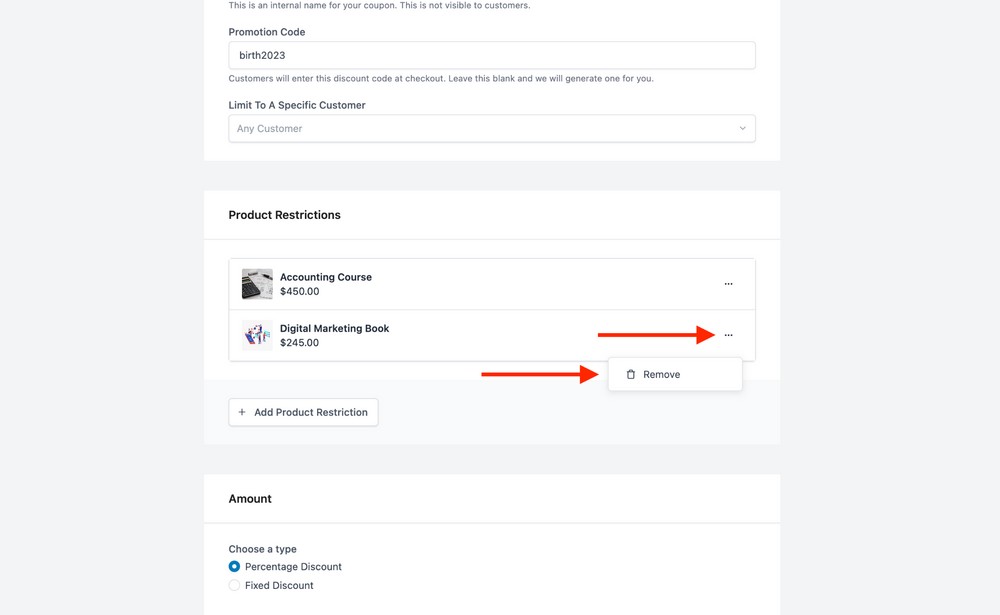This screenshot has height=615, width=1000.
Task: Click the three-dot actions icon beside $450.00
Action: point(729,284)
